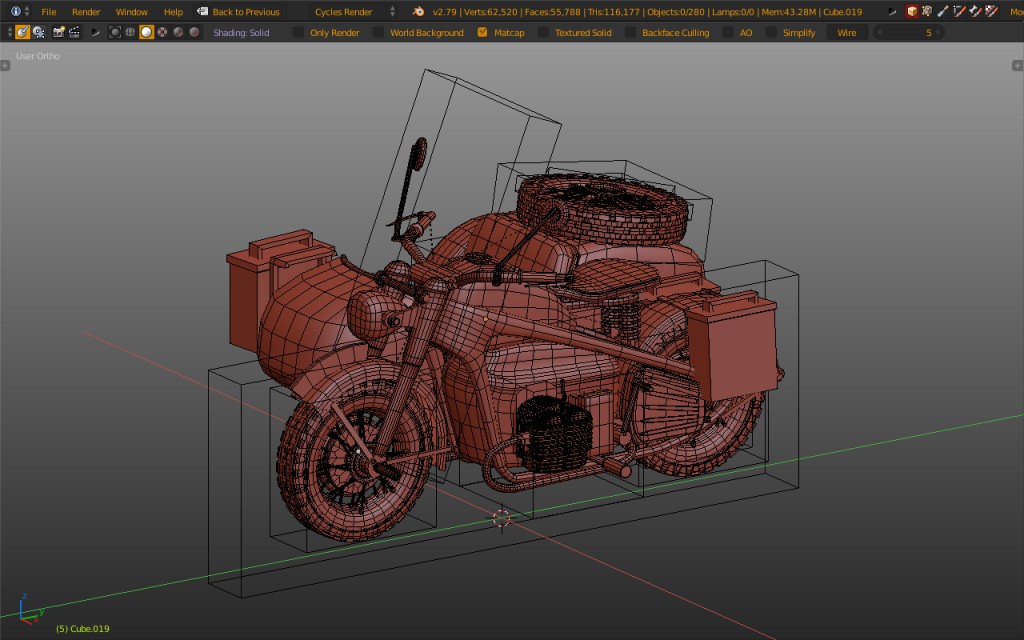Click the screwdriver tool icon at top right
This screenshot has height=640, width=1024.
tap(945, 11)
